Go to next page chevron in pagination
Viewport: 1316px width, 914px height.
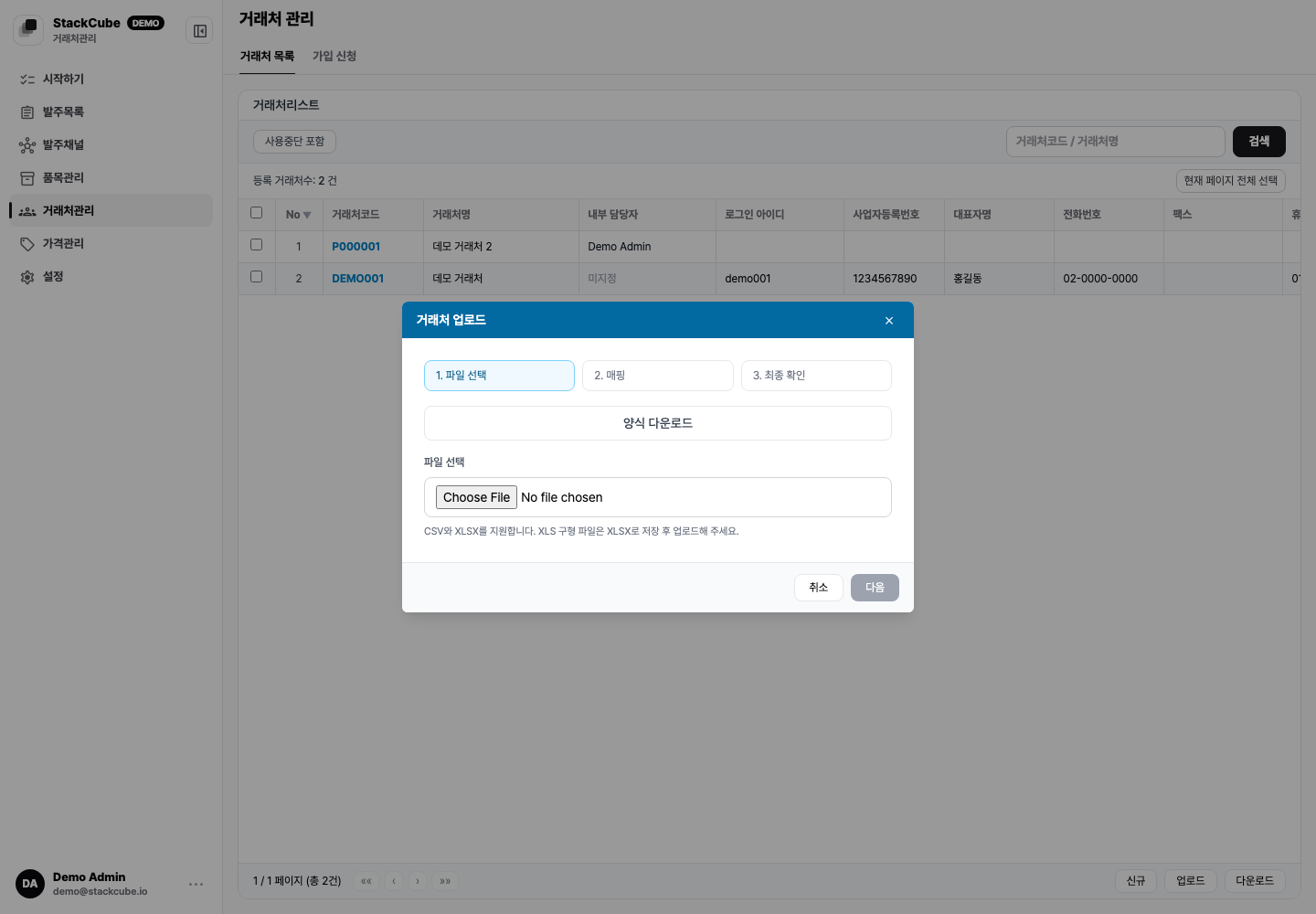pyautogui.click(x=418, y=881)
